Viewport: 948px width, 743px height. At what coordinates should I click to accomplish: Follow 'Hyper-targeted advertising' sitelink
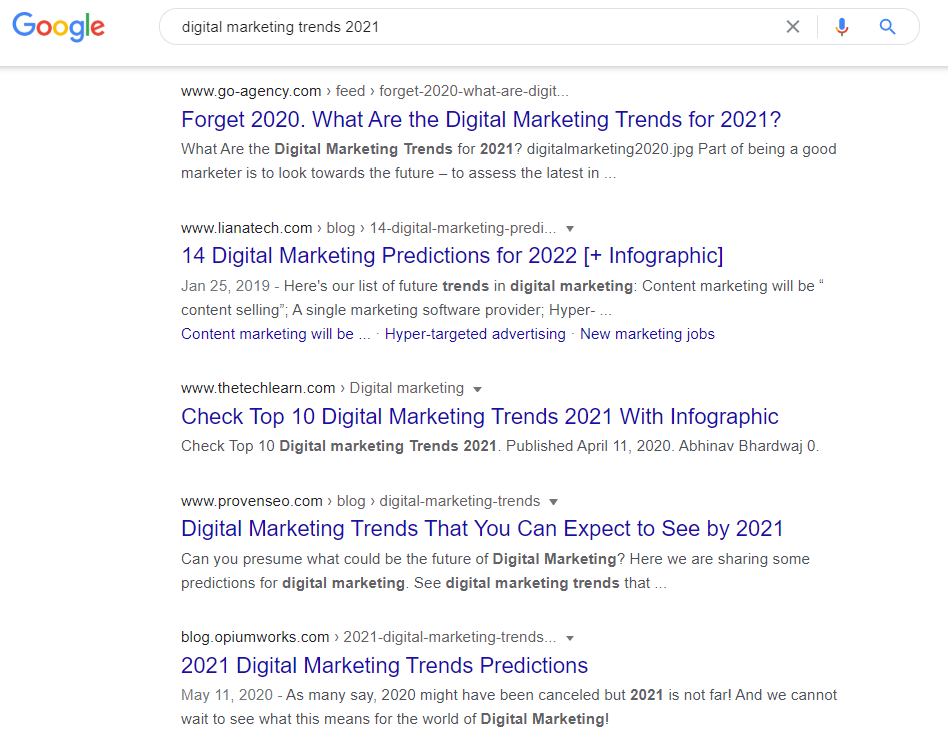pyautogui.click(x=475, y=334)
